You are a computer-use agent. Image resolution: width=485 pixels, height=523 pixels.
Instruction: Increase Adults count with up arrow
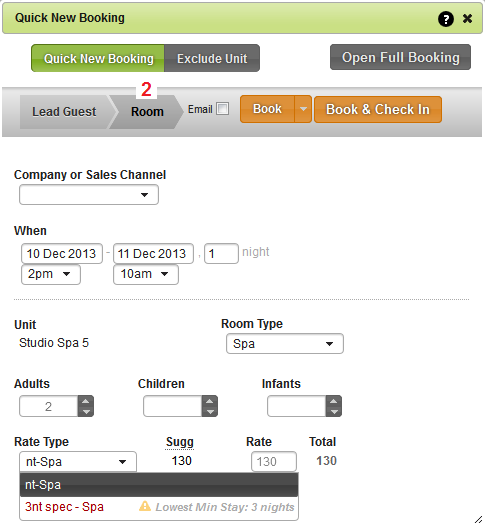click(86, 401)
